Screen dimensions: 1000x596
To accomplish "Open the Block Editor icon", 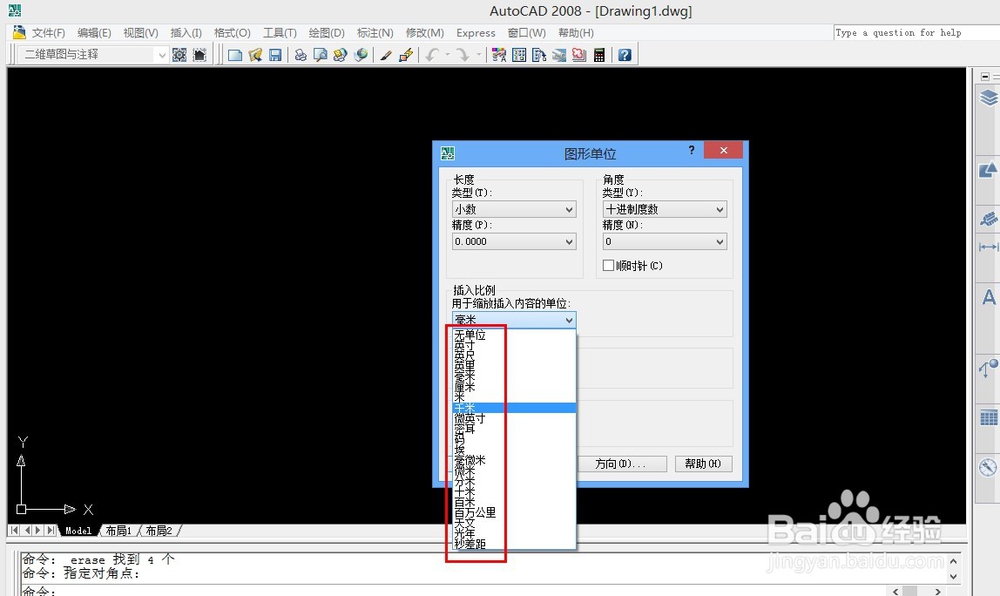I will coord(406,55).
